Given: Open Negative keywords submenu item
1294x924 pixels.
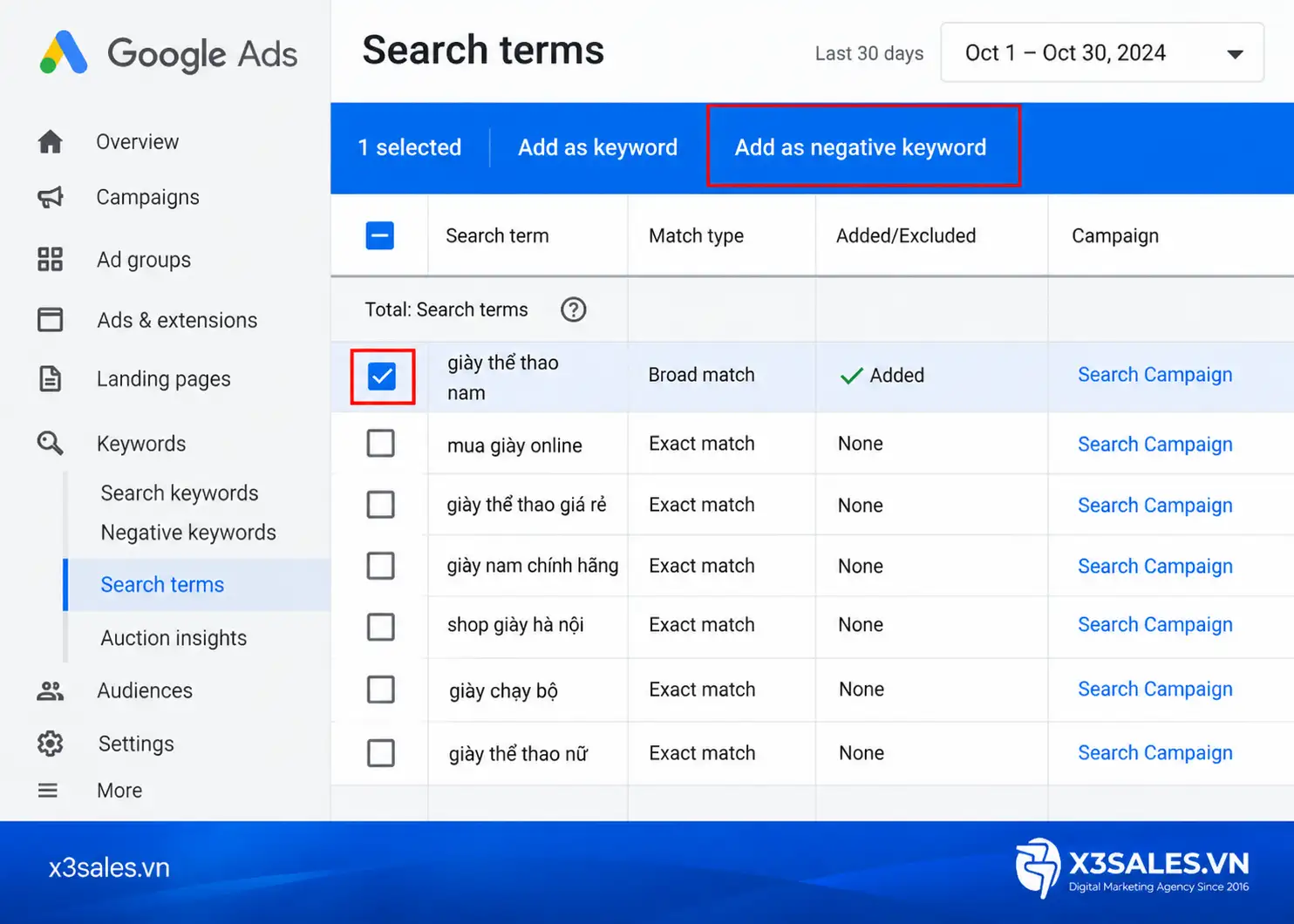Looking at the screenshot, I should point(188,533).
